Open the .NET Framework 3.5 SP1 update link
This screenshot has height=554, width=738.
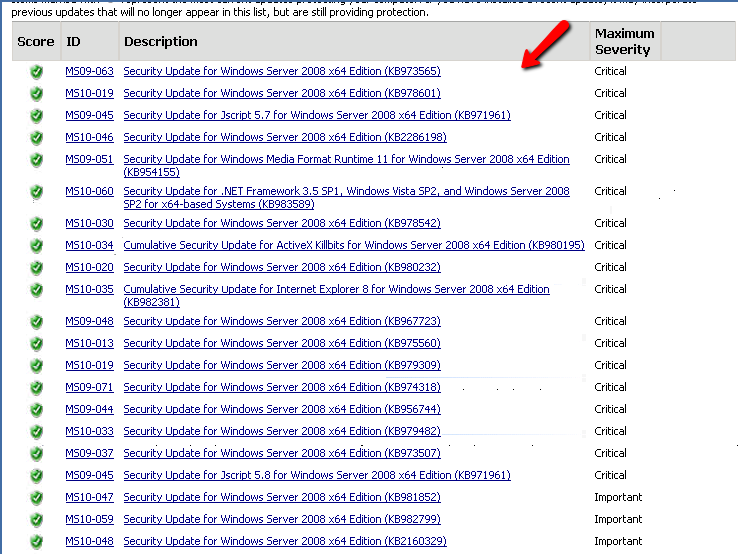(346, 198)
